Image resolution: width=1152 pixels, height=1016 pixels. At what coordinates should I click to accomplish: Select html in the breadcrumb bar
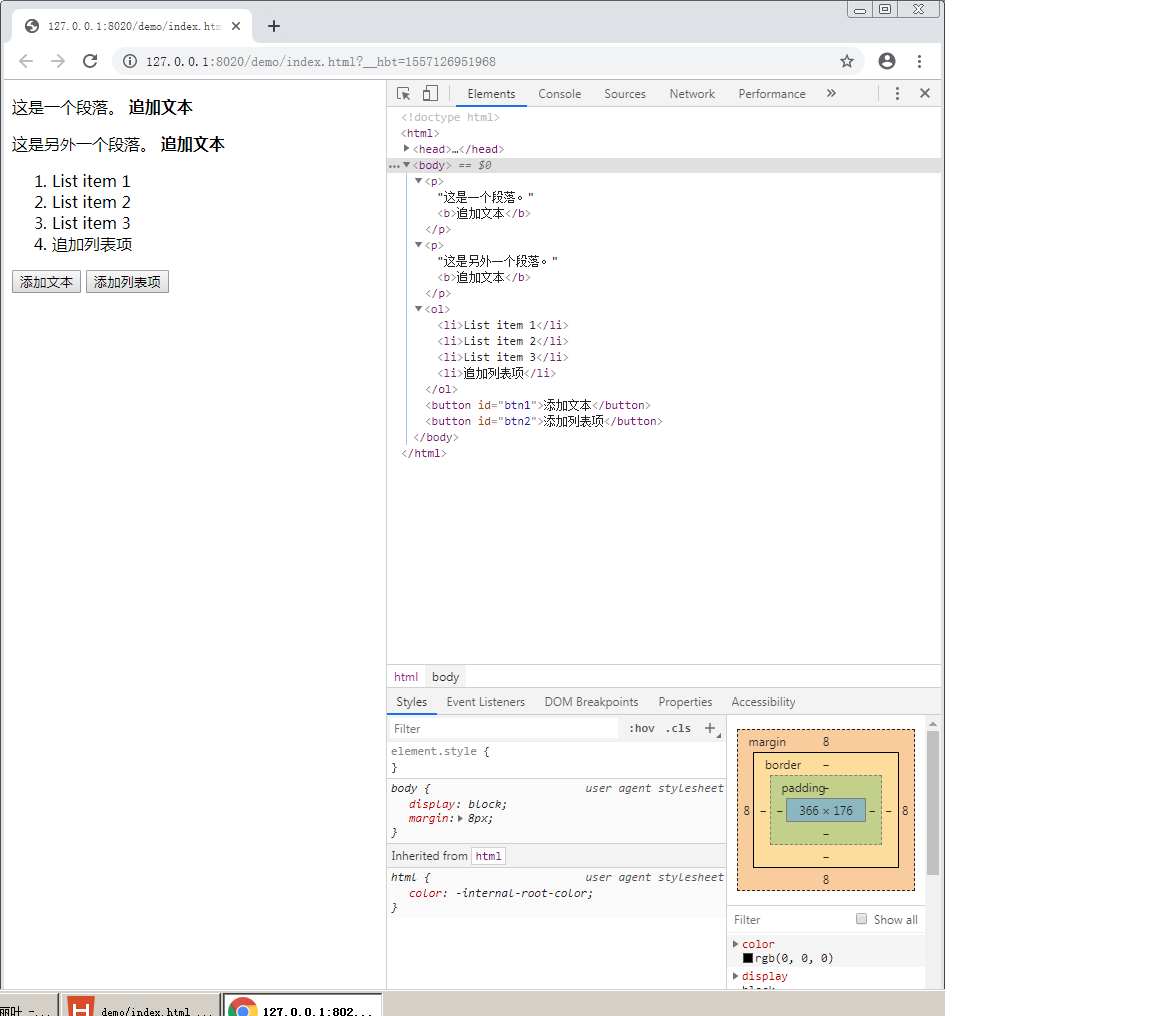pos(406,677)
